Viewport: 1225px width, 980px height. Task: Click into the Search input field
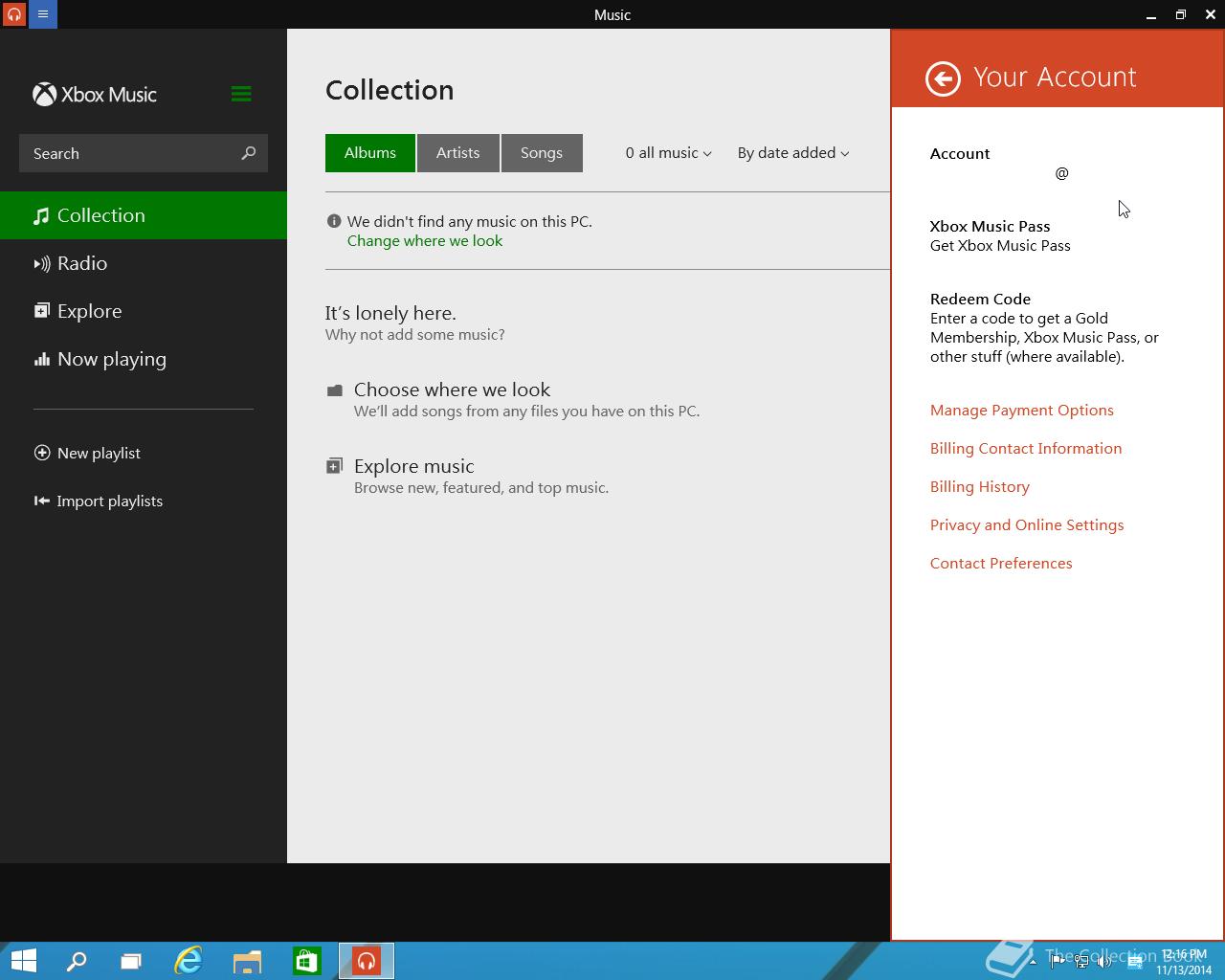[144, 153]
